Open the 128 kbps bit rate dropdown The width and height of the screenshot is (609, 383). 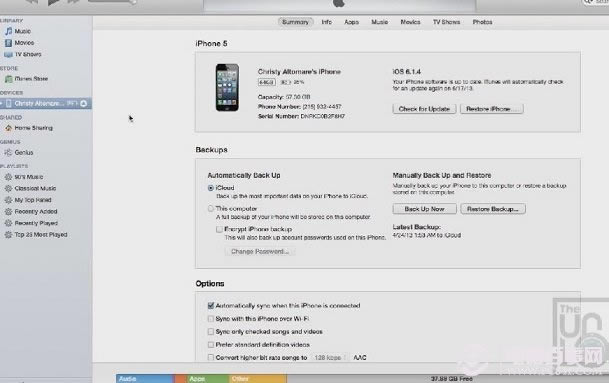pyautogui.click(x=330, y=358)
